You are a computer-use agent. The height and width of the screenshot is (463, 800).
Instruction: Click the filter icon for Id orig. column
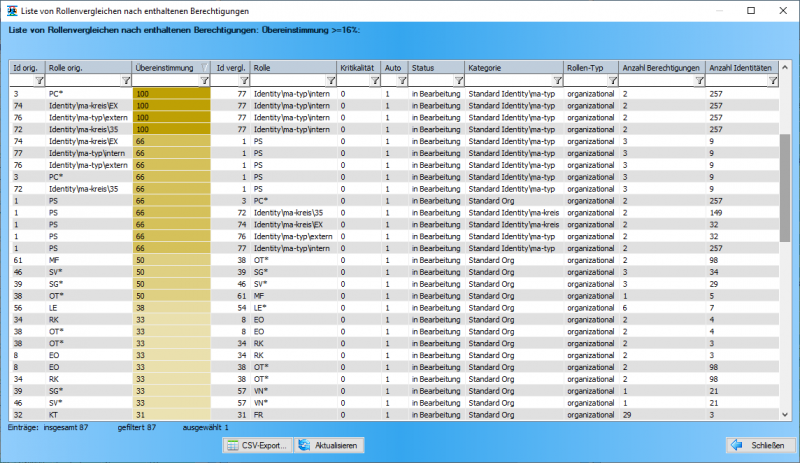pos(38,81)
